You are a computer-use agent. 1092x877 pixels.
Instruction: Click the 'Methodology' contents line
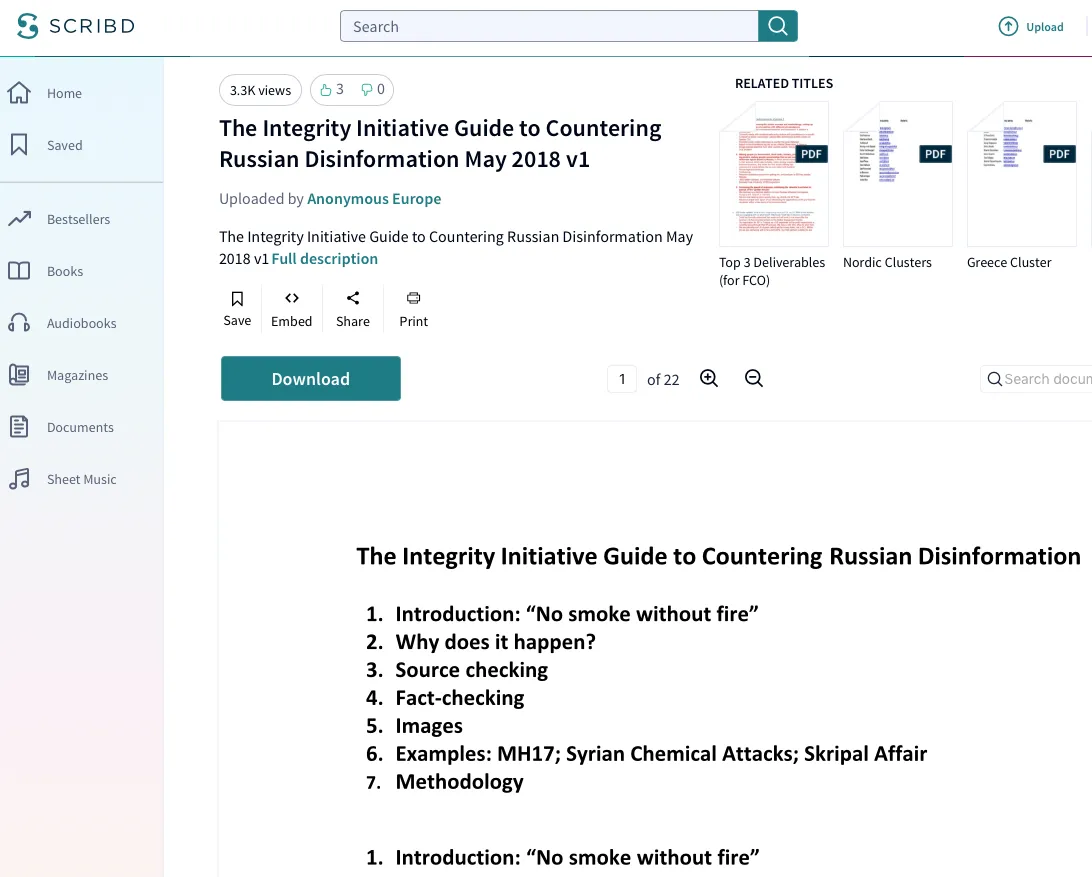(460, 782)
